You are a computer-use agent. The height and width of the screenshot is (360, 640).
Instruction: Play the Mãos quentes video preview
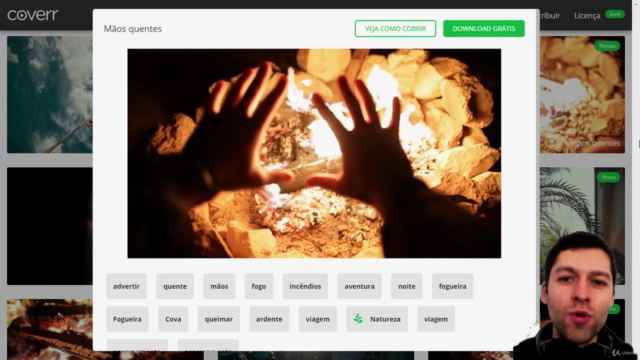[x=314, y=153]
